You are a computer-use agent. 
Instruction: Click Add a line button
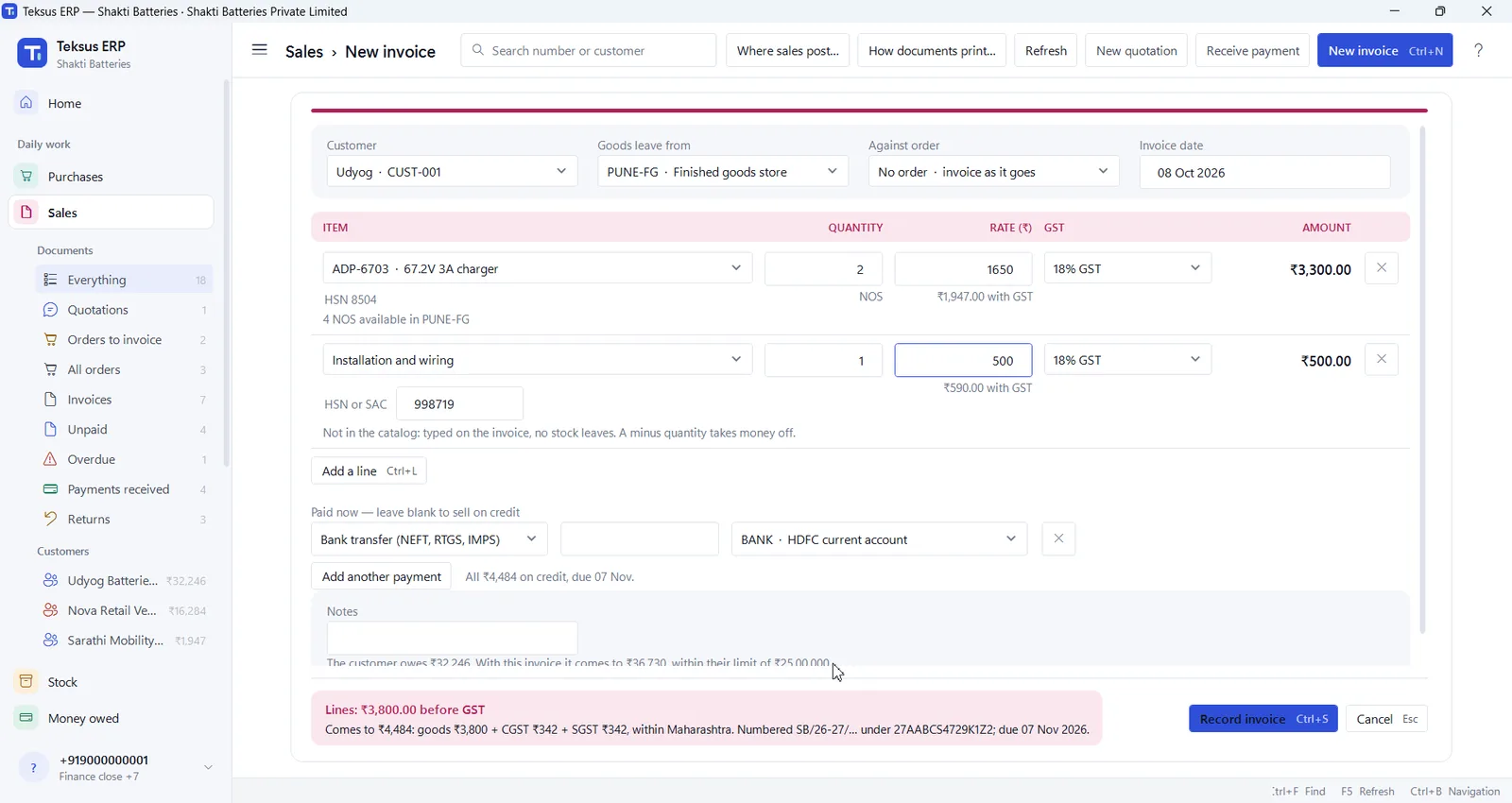coord(369,470)
